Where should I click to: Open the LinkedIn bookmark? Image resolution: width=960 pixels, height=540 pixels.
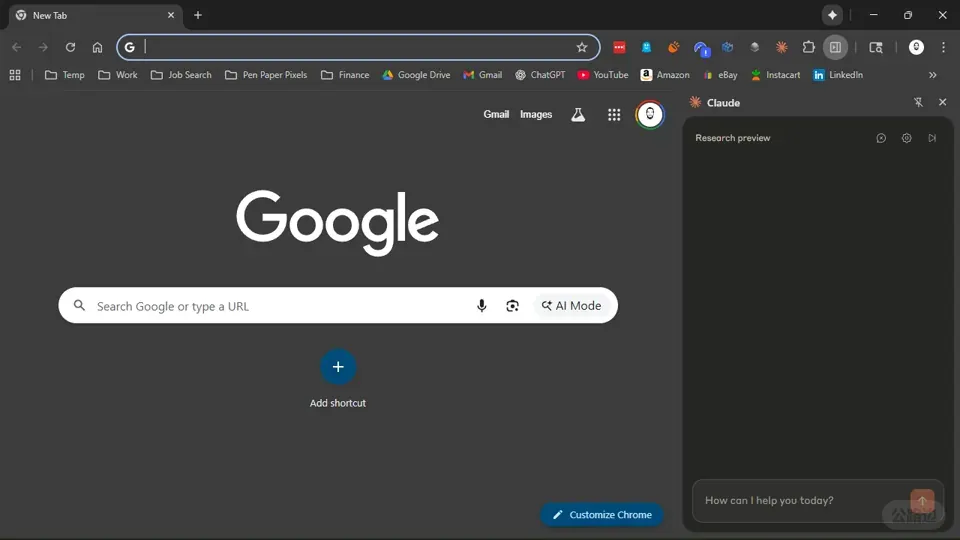point(838,75)
